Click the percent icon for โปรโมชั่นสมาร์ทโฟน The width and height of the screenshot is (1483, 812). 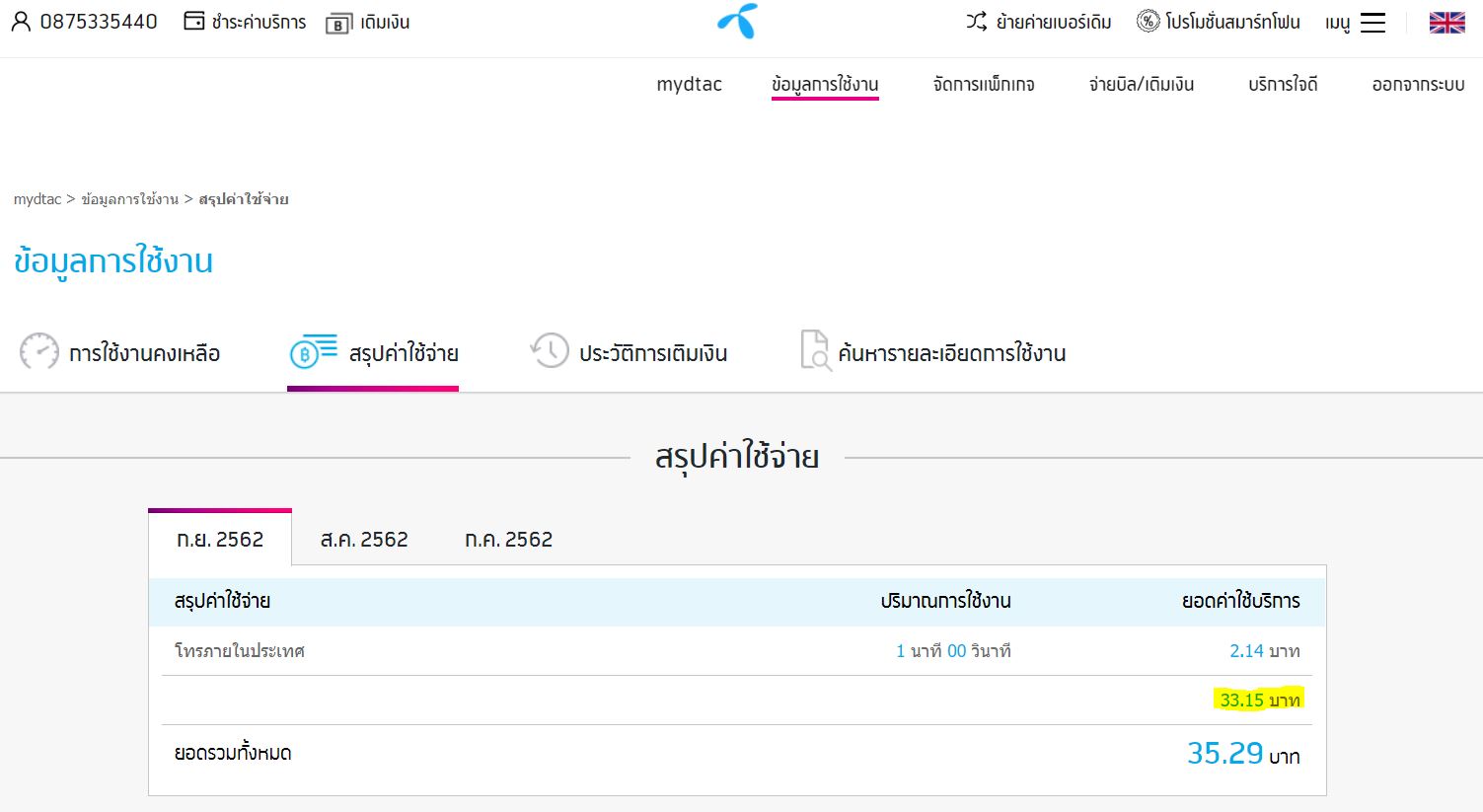click(x=1148, y=21)
